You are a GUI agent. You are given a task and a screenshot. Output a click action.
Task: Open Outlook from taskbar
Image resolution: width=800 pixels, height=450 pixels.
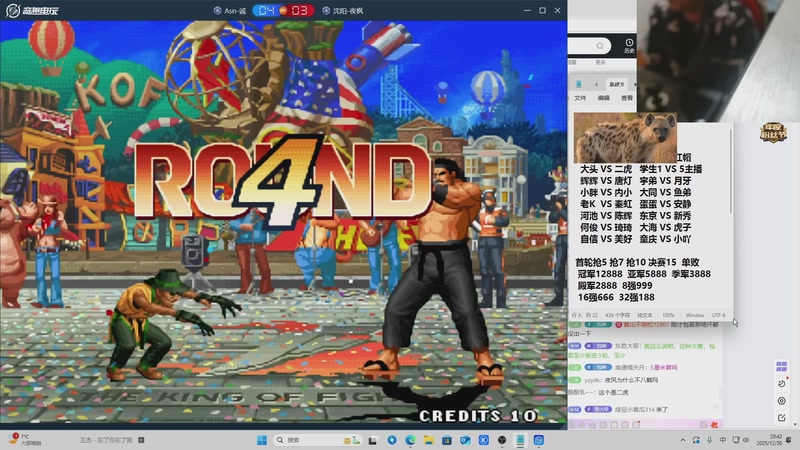click(465, 440)
